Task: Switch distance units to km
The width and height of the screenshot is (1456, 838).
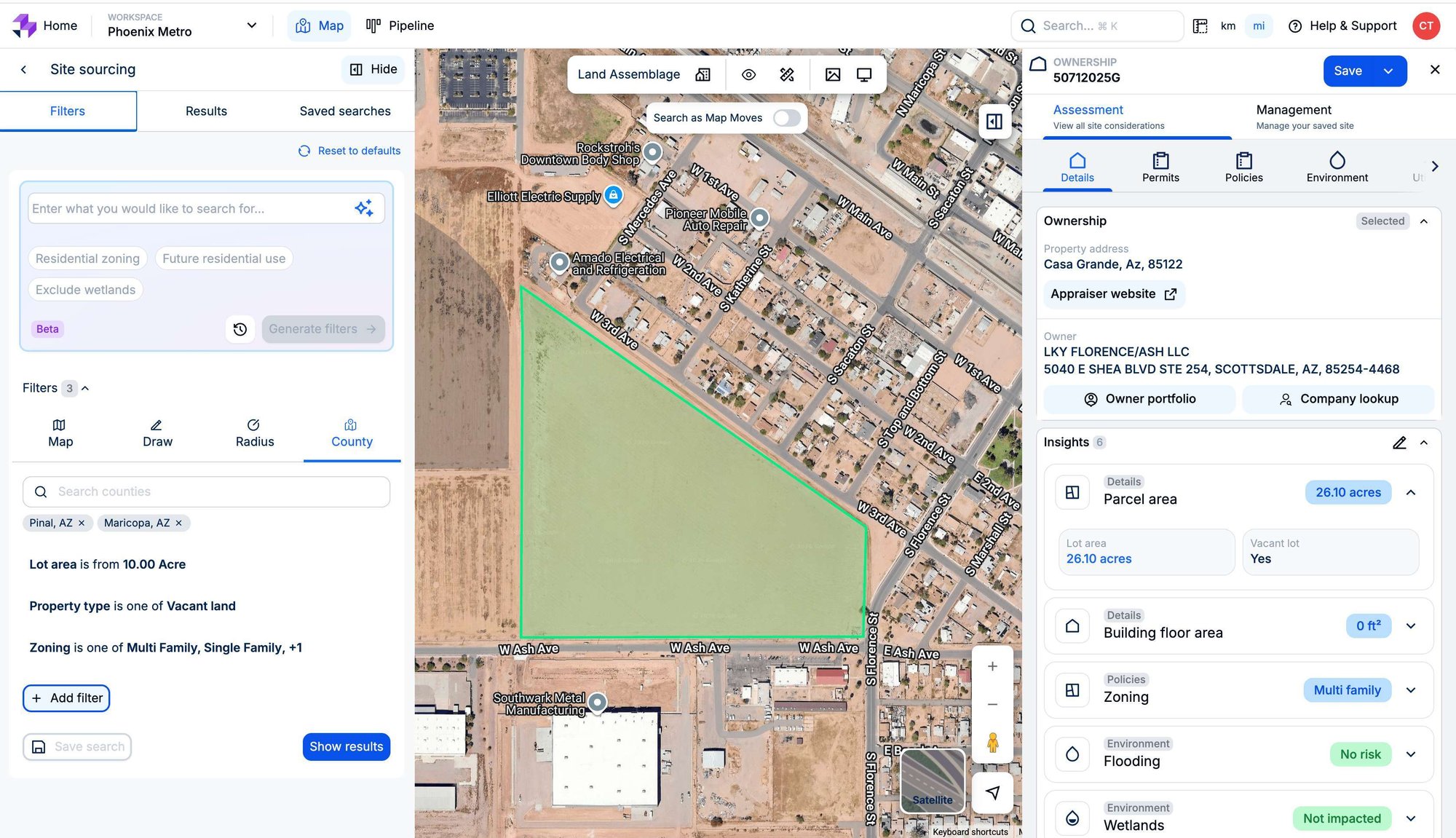Action: pos(1228,26)
